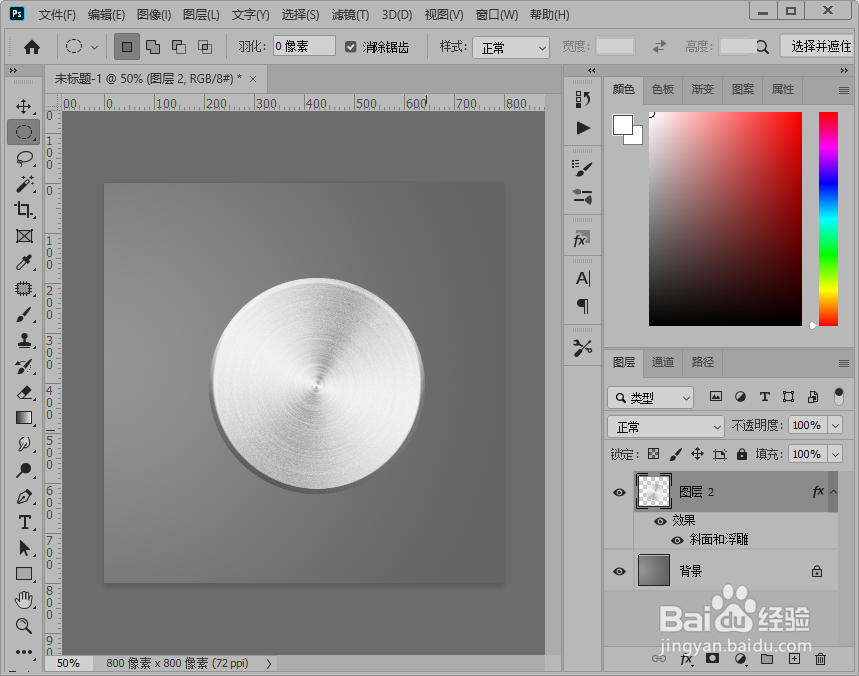Collapse the 图层 2 effects list arrow

(x=833, y=491)
